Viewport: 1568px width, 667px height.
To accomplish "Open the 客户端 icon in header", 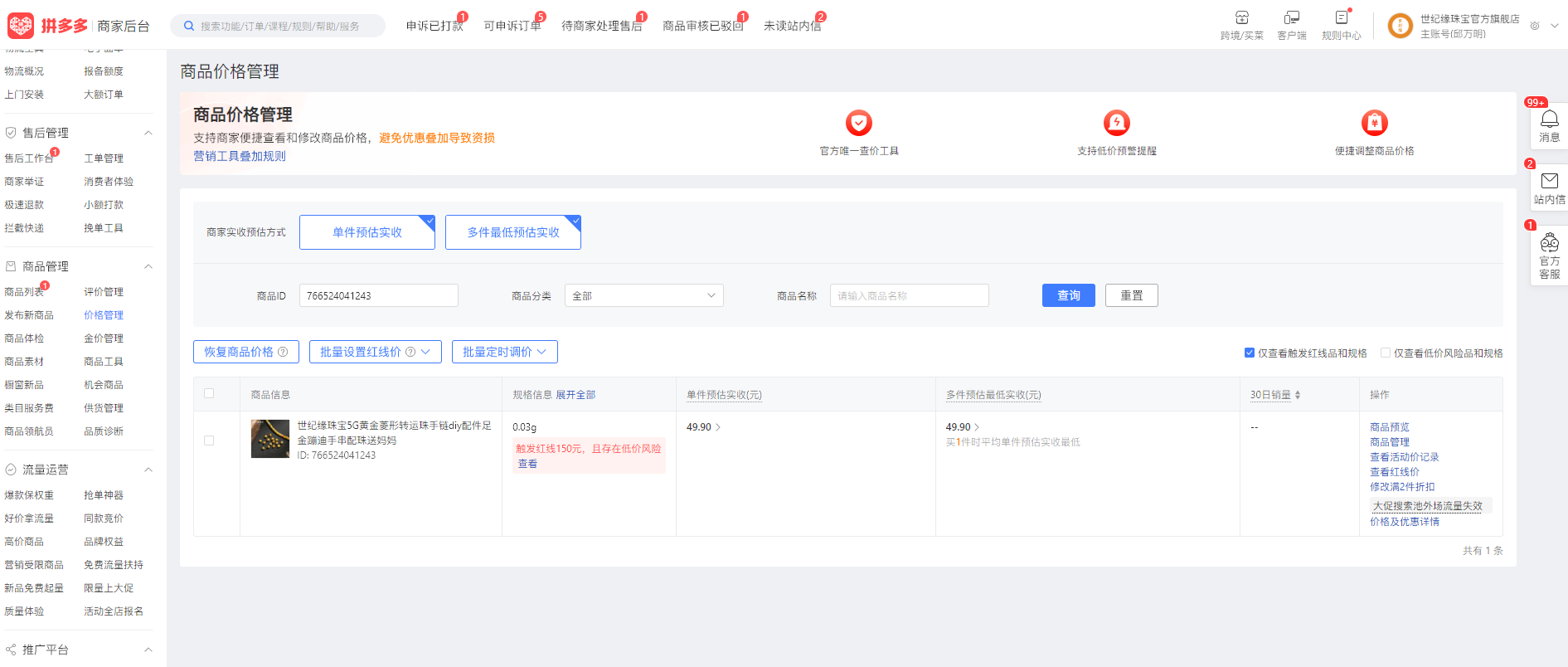I will tap(1291, 18).
